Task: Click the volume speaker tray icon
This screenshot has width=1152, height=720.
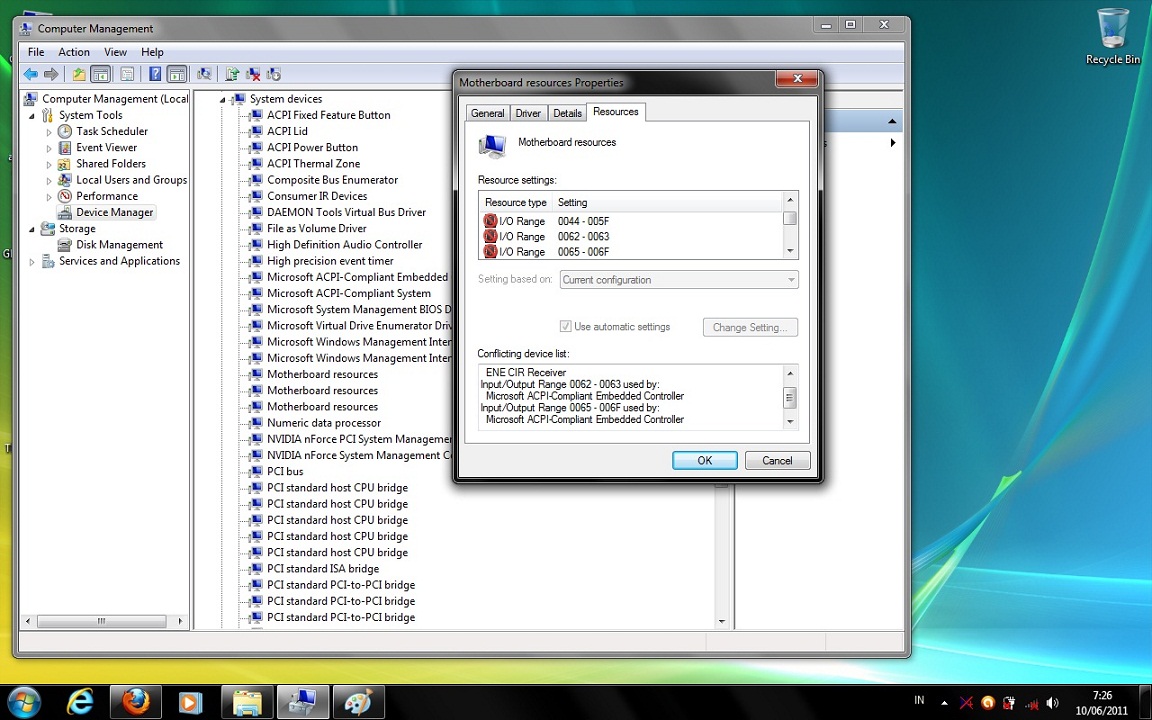Action: [x=1053, y=703]
